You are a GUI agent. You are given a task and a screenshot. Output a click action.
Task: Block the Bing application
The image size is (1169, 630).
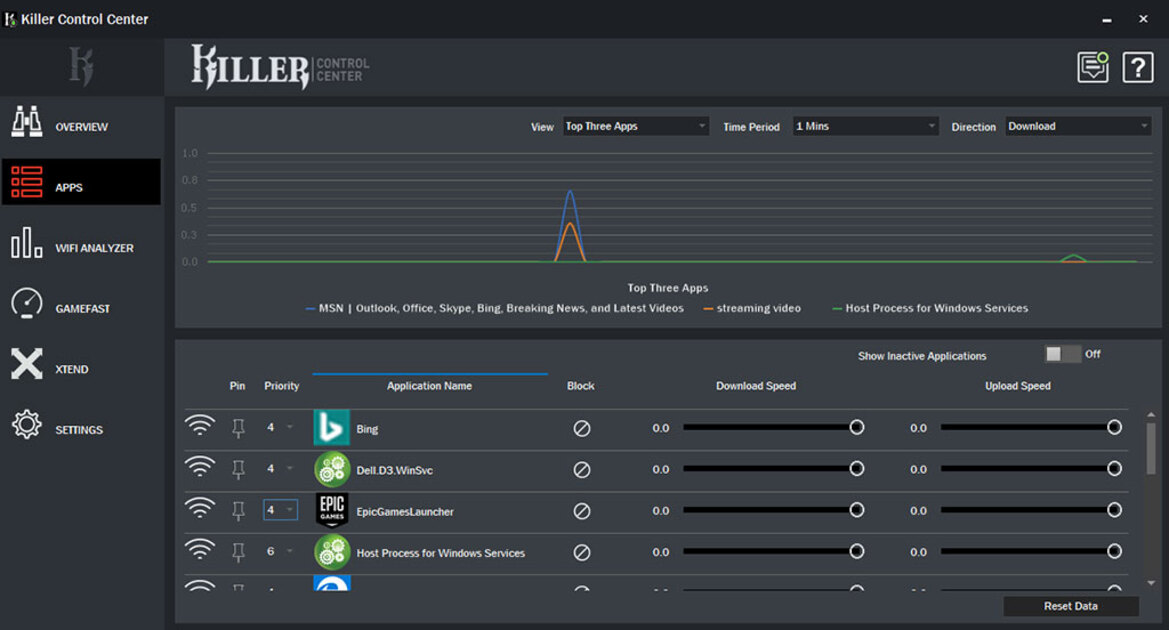click(x=582, y=428)
